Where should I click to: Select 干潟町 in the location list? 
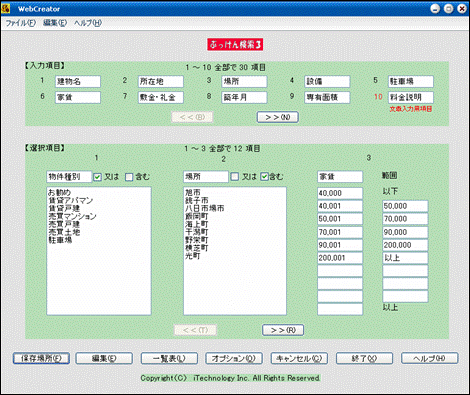point(197,232)
